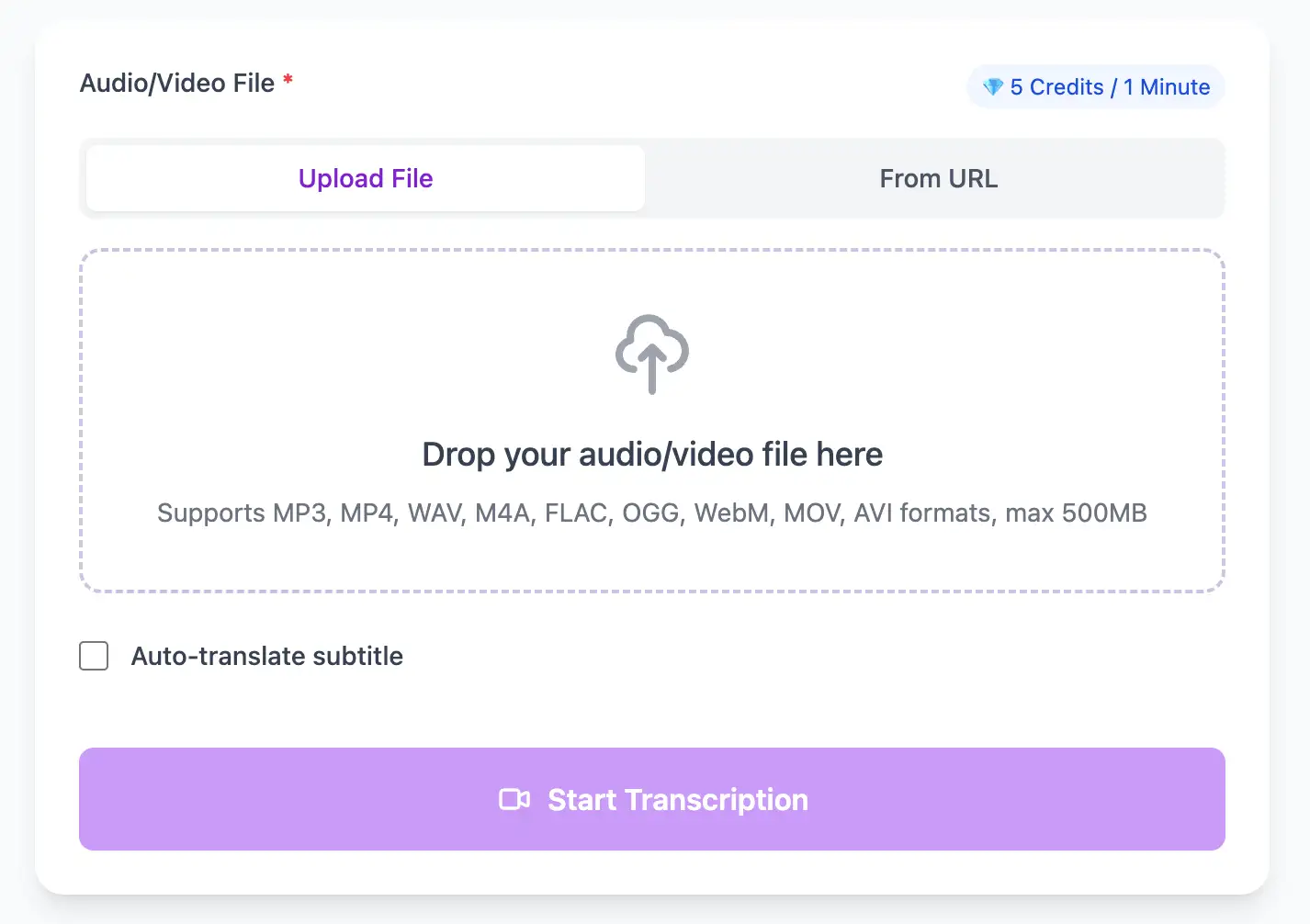Viewport: 1310px width, 924px height.
Task: Click the gem icon beside the credits text
Action: click(x=993, y=87)
